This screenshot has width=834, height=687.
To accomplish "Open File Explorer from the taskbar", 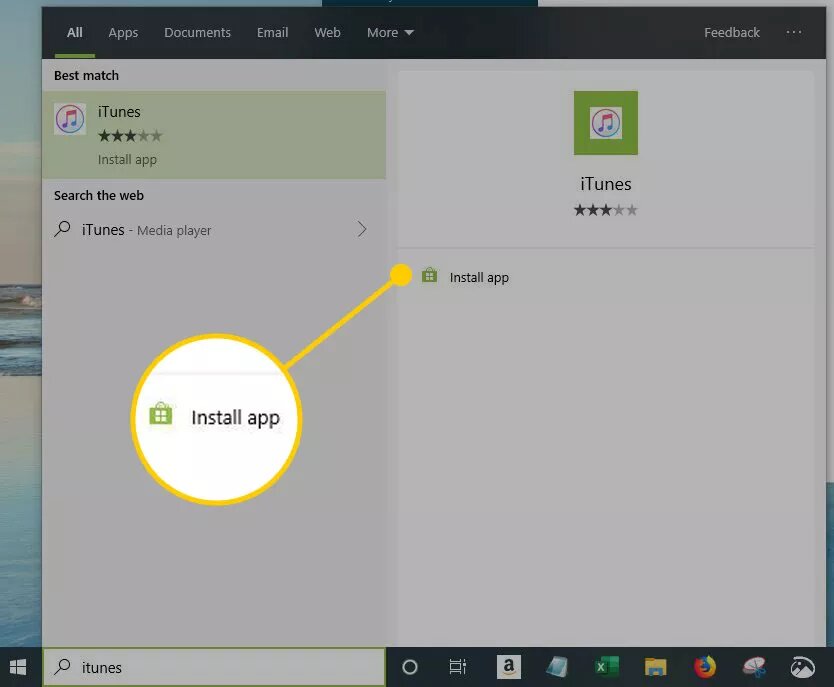I will pyautogui.click(x=655, y=666).
